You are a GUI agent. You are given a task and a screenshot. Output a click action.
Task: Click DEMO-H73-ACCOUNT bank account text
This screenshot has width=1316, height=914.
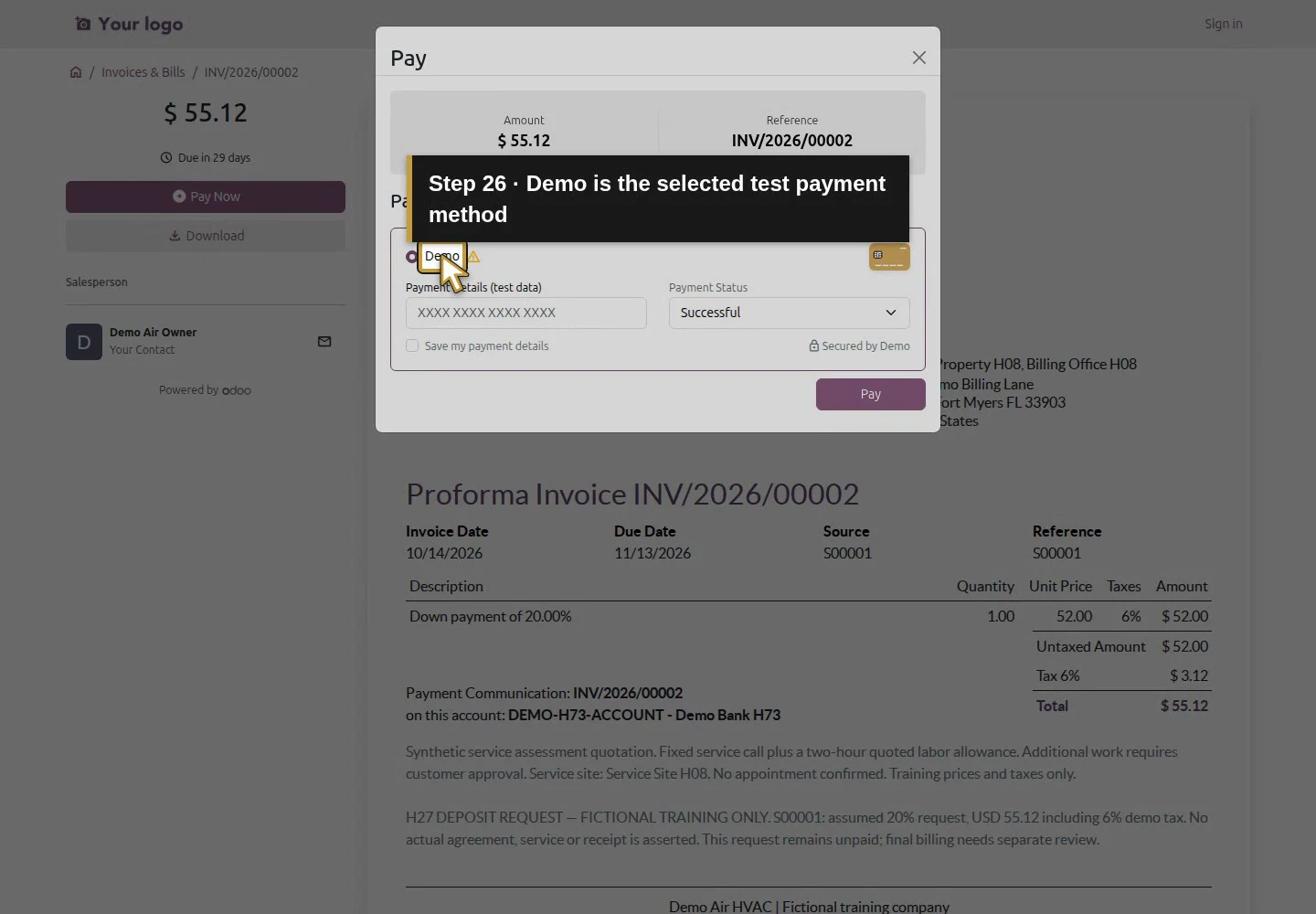tap(589, 715)
